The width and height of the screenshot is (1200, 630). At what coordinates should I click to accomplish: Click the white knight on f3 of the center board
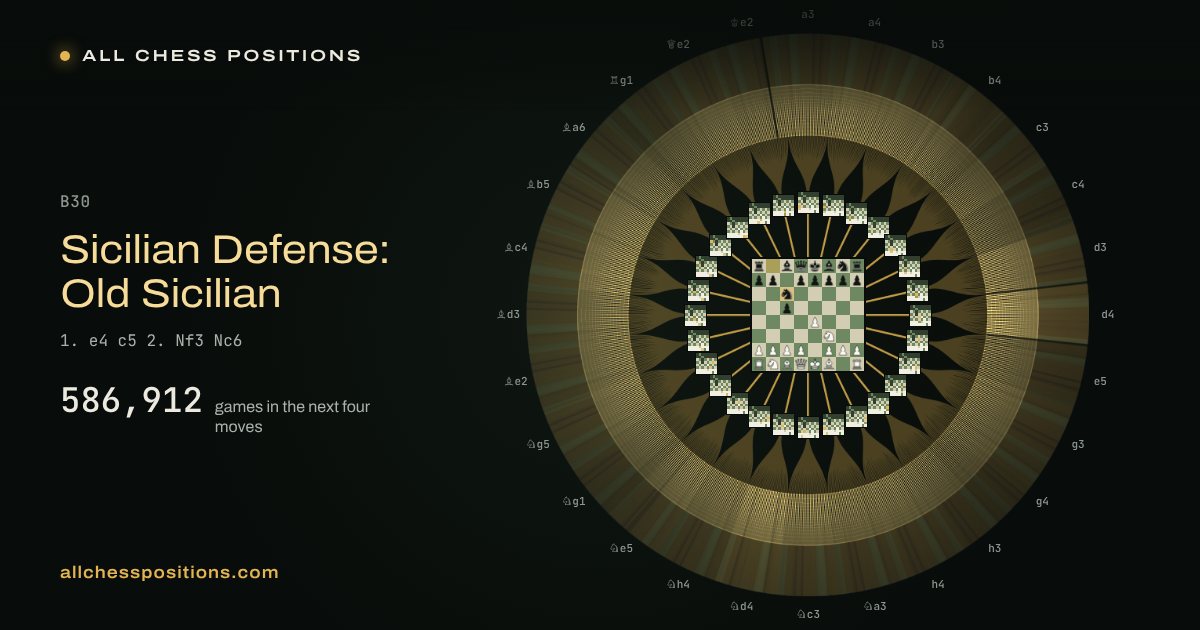(x=829, y=336)
